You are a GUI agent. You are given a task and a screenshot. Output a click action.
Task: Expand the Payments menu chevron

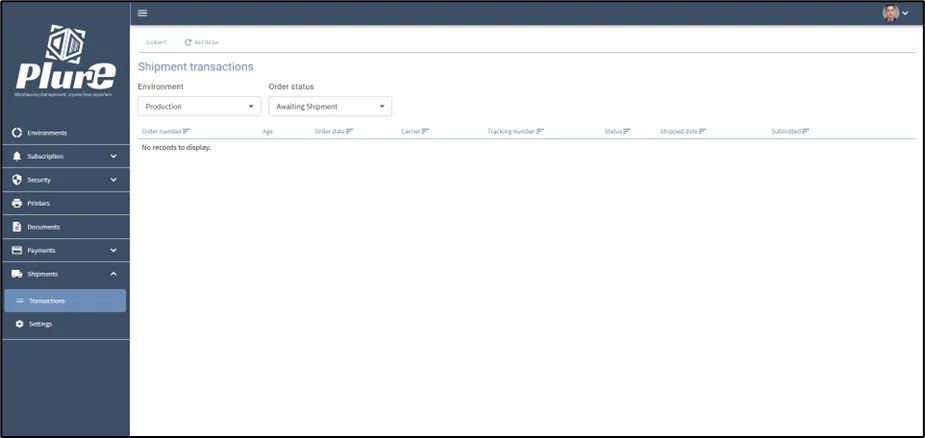tap(114, 250)
